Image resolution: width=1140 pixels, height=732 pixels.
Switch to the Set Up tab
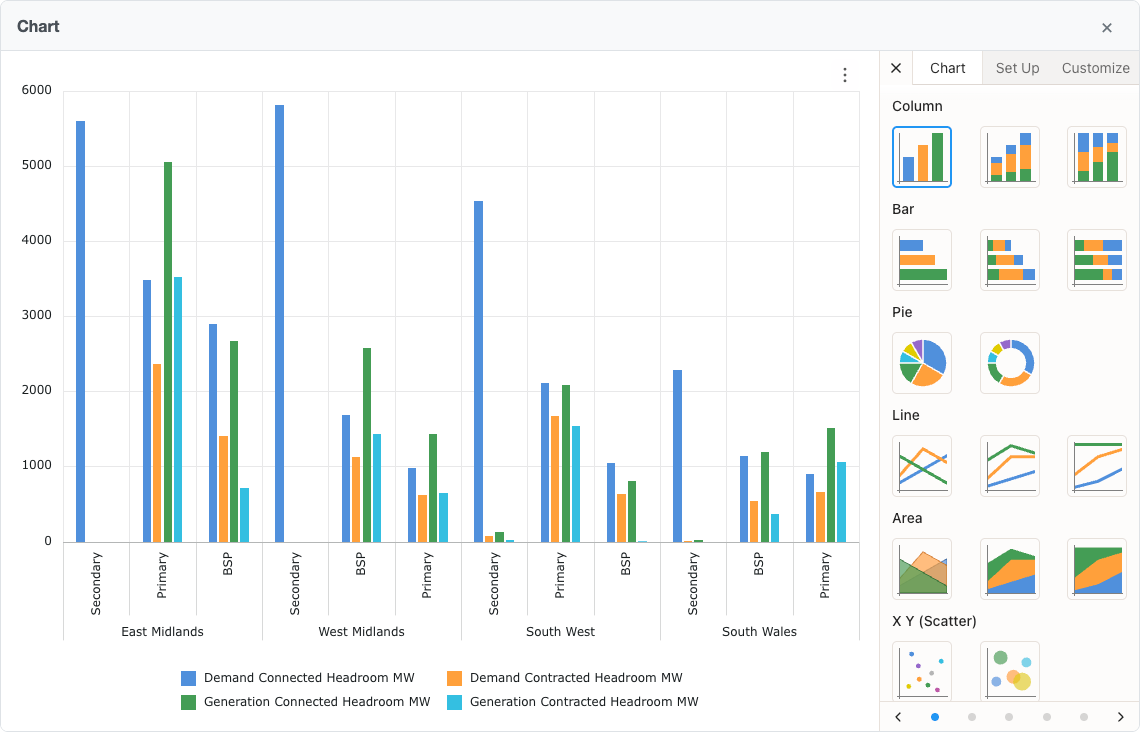pyautogui.click(x=1017, y=68)
